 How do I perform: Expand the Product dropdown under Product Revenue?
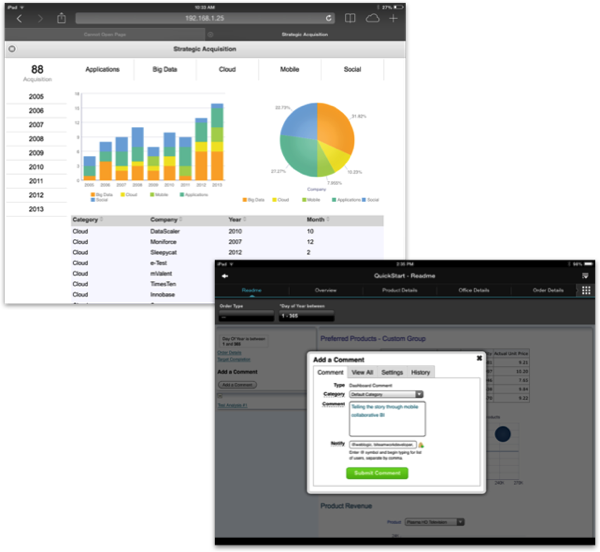tap(435, 522)
